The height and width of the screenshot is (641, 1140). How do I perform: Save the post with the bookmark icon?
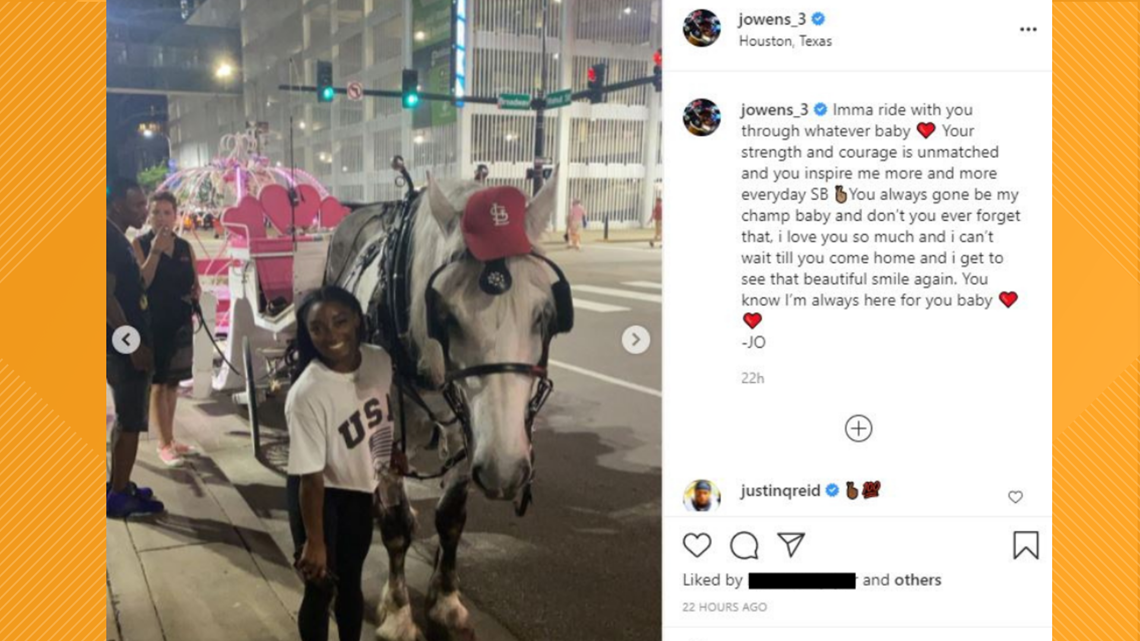click(1025, 545)
